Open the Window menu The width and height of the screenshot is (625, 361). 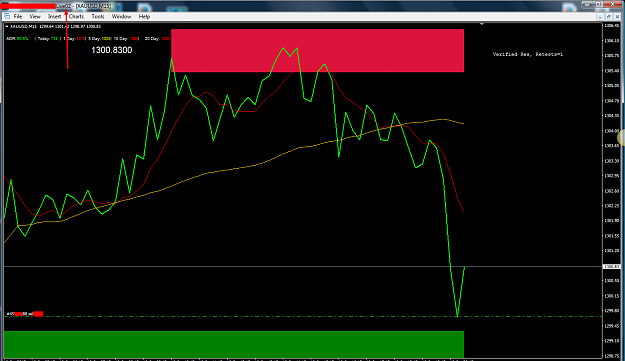[x=121, y=17]
